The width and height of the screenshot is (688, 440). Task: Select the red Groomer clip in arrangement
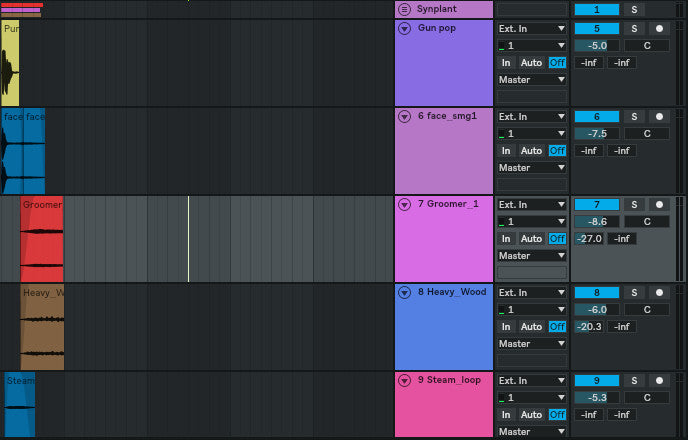(42, 239)
